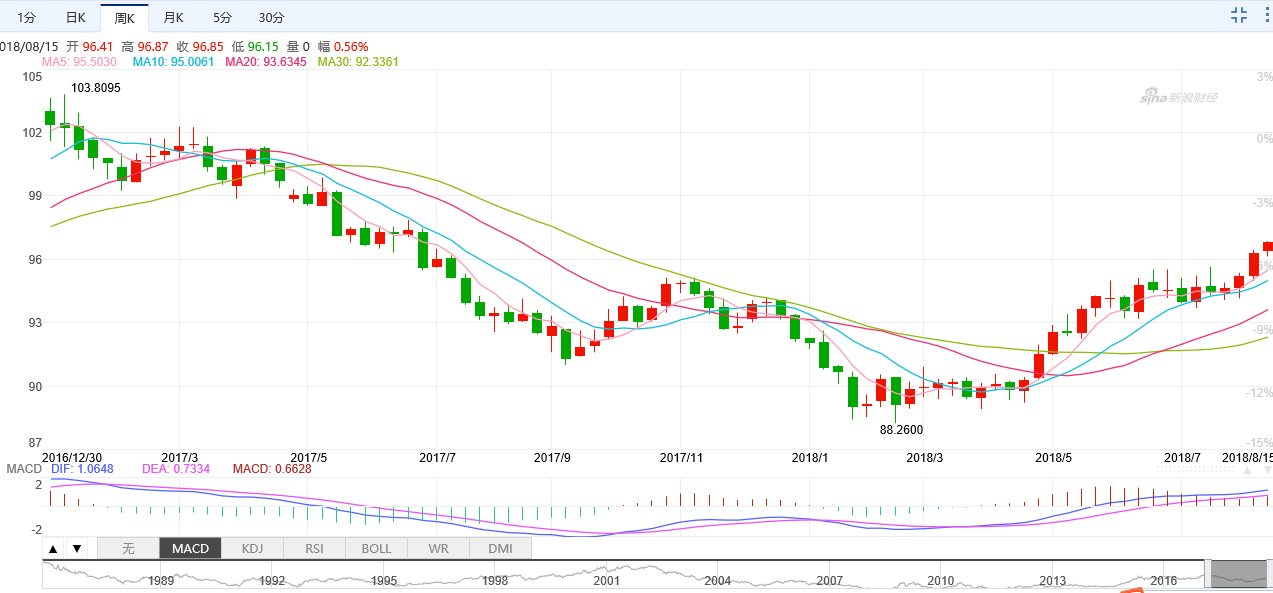Select the MACD indicator button

pos(190,548)
